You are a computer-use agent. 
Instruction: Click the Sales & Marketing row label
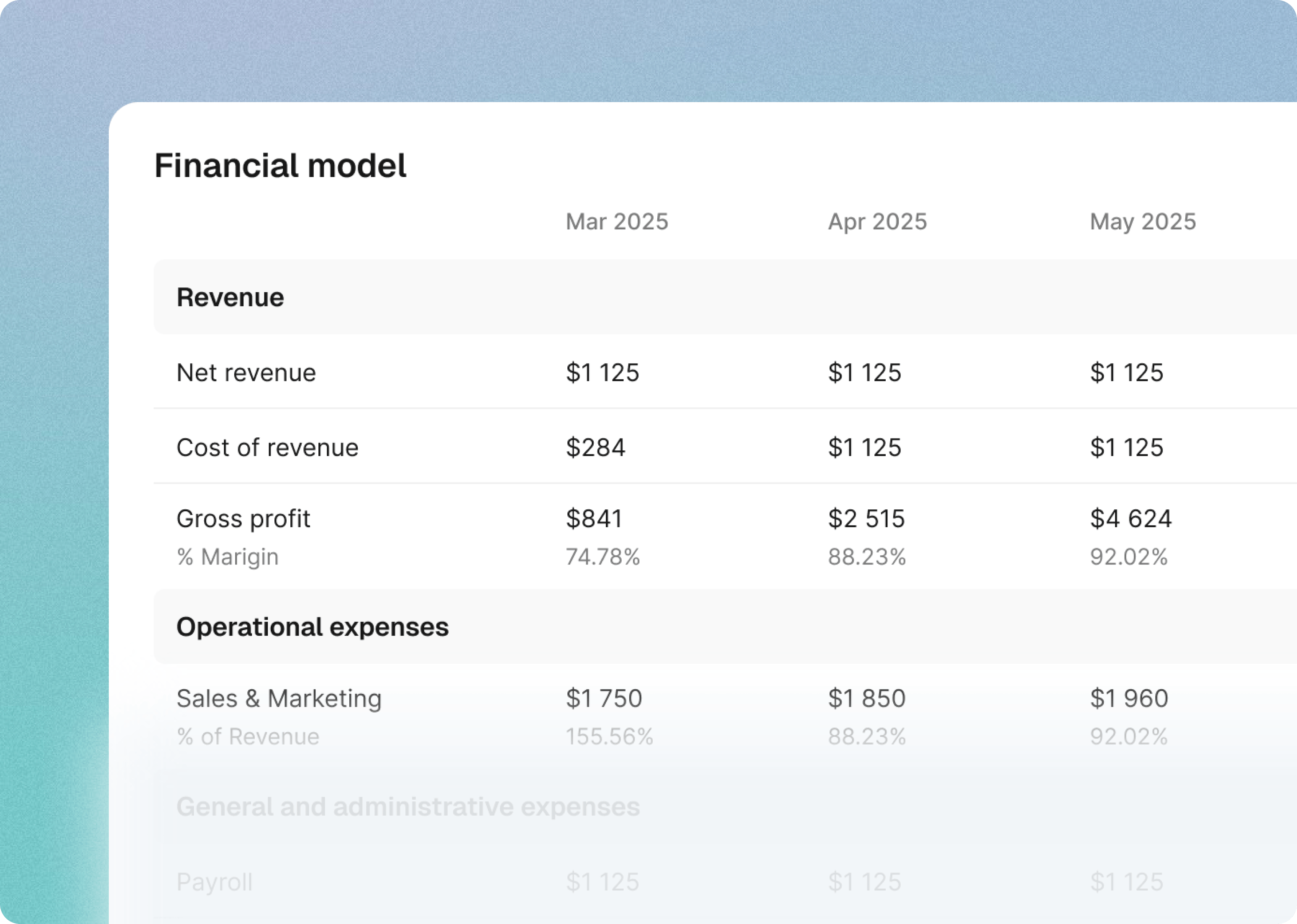(x=279, y=698)
